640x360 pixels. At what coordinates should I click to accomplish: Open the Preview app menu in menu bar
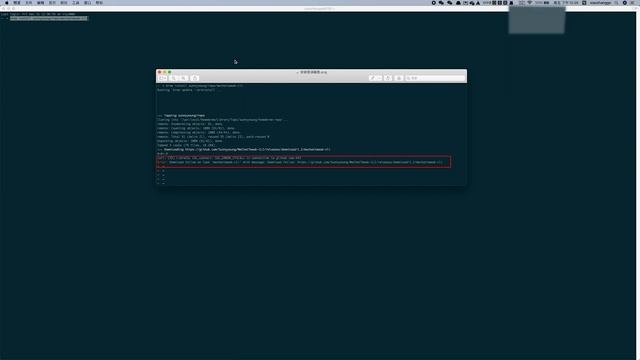pyautogui.click(x=17, y=3)
